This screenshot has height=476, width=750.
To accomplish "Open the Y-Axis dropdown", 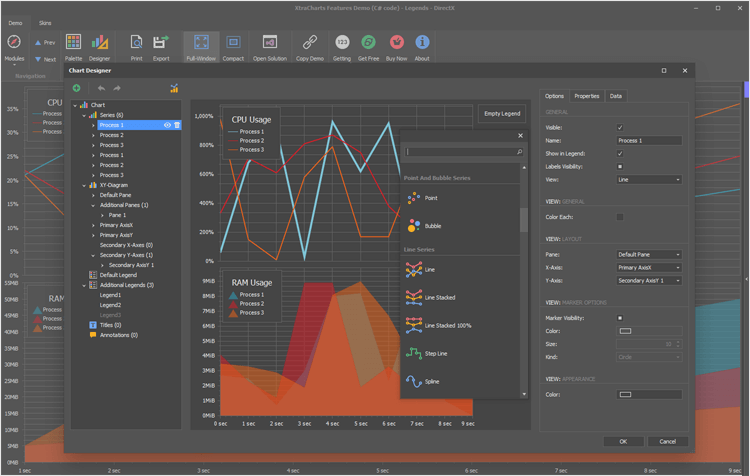I will (x=649, y=281).
